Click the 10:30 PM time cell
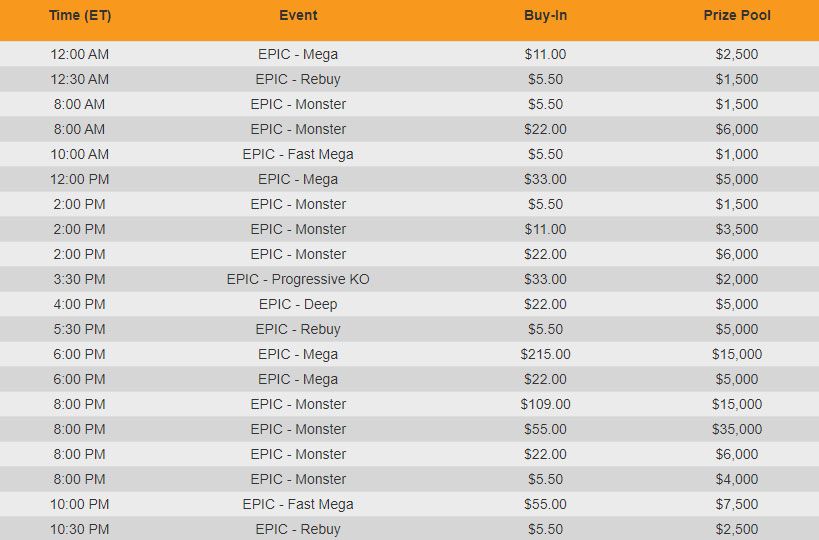 pyautogui.click(x=79, y=530)
